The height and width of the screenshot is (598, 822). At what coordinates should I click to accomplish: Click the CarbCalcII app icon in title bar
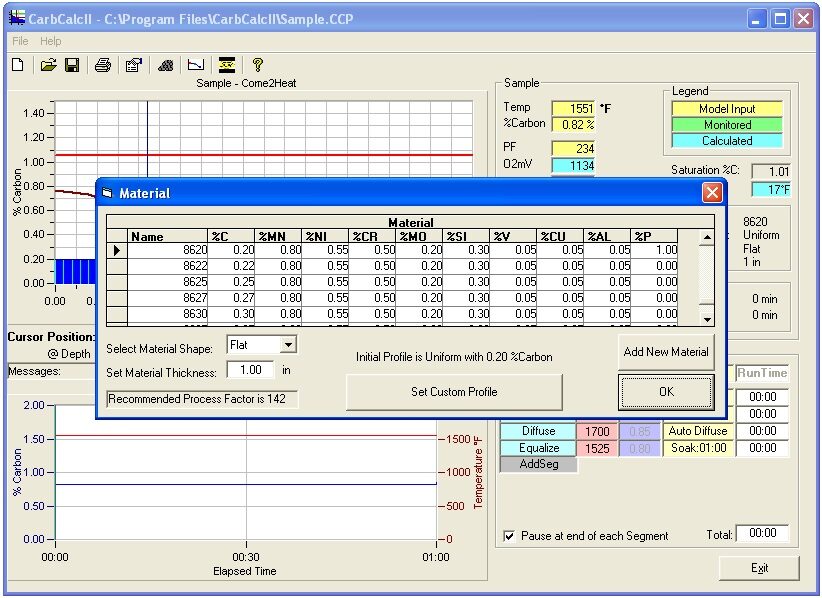click(17, 18)
